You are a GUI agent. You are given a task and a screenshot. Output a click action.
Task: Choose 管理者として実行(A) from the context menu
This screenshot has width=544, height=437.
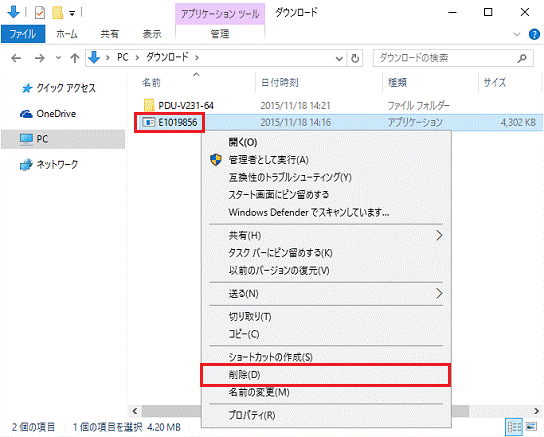click(x=326, y=160)
